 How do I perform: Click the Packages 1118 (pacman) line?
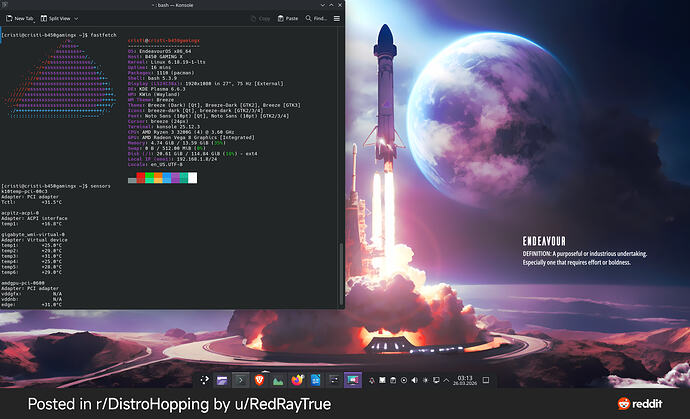[x=161, y=73]
